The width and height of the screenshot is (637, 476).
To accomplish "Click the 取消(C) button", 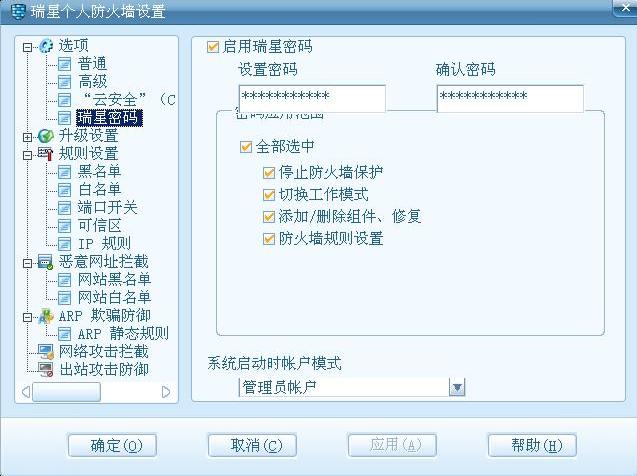I will pos(252,446).
